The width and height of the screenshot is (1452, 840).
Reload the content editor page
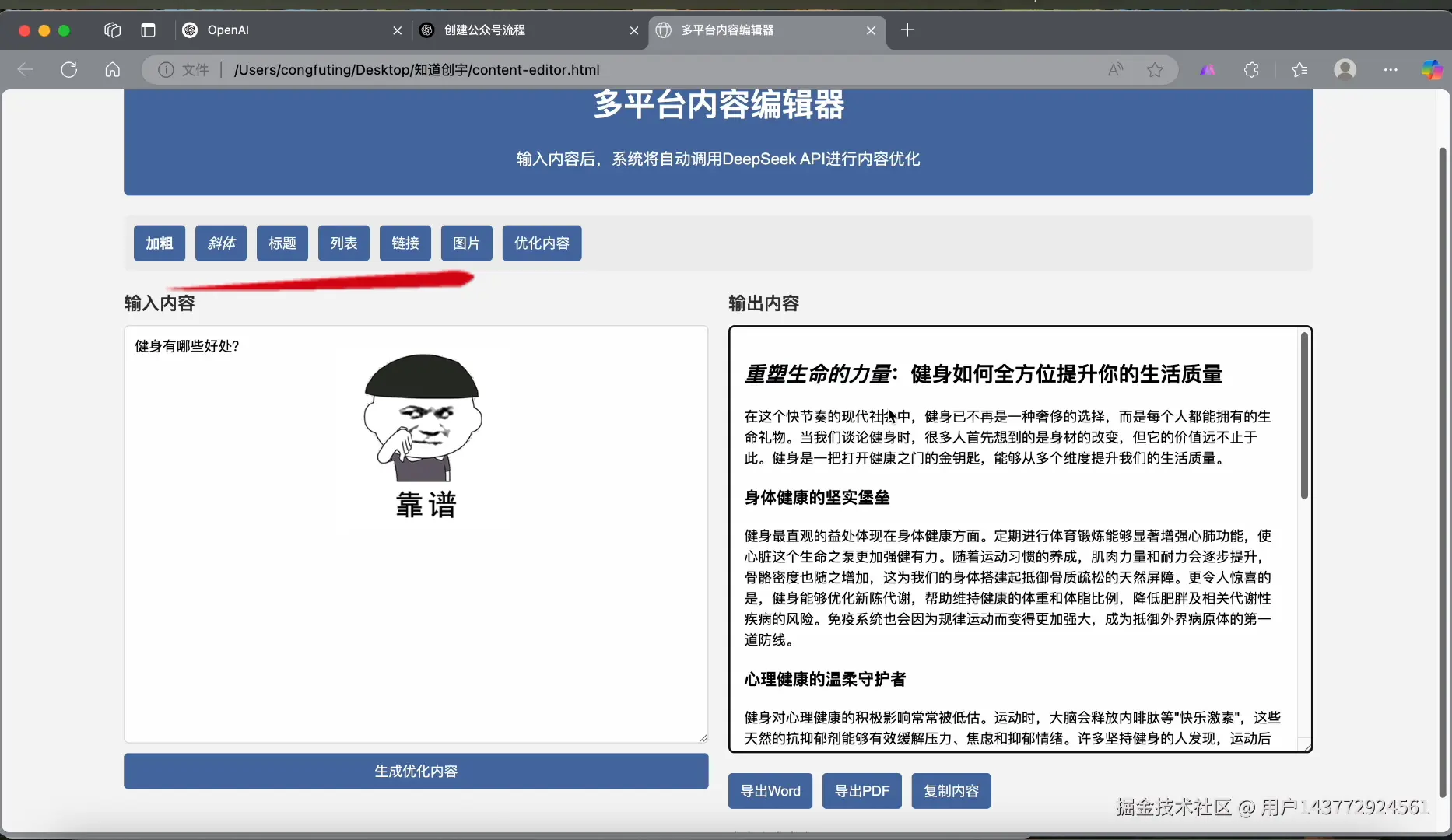pyautogui.click(x=68, y=69)
